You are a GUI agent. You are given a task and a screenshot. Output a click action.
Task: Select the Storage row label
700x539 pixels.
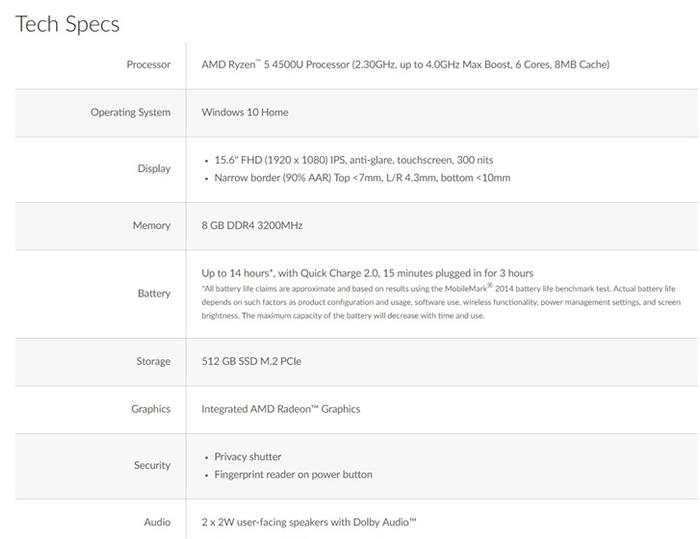[153, 361]
